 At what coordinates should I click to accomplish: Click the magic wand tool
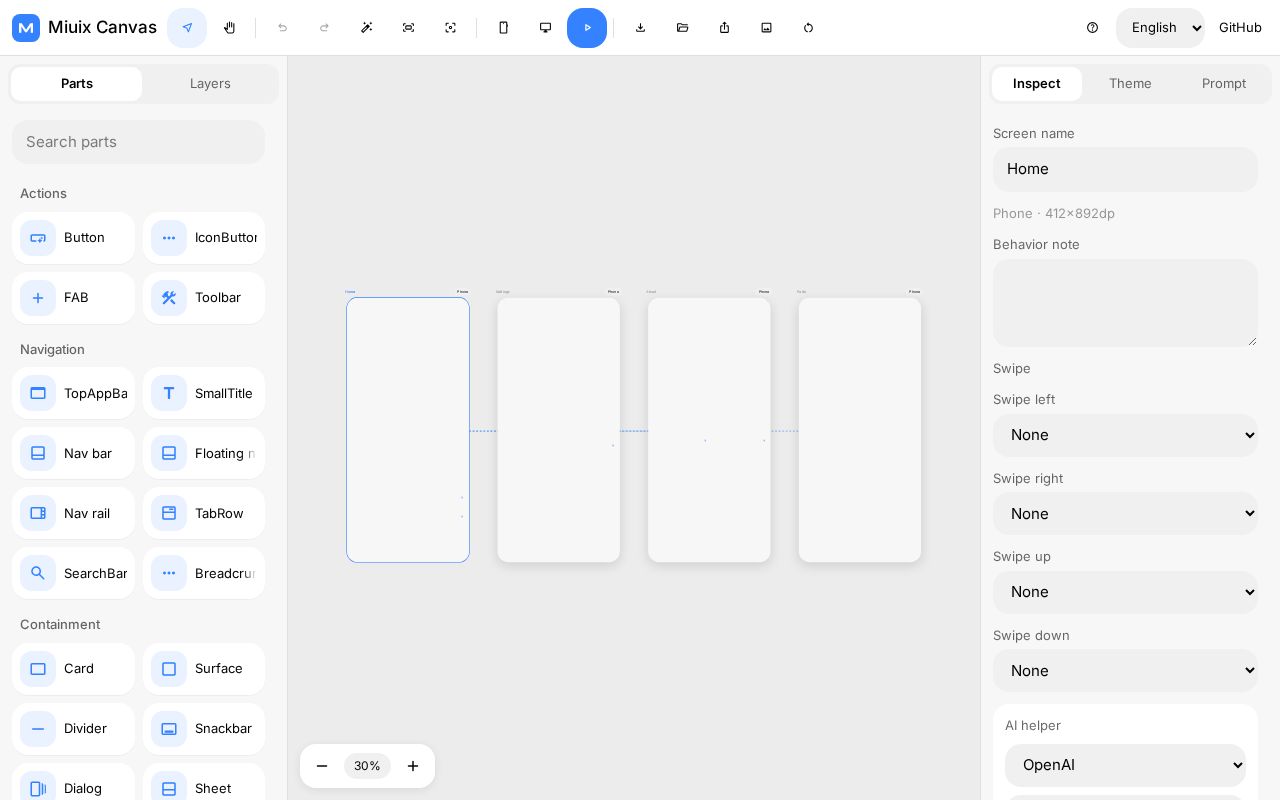click(x=366, y=28)
